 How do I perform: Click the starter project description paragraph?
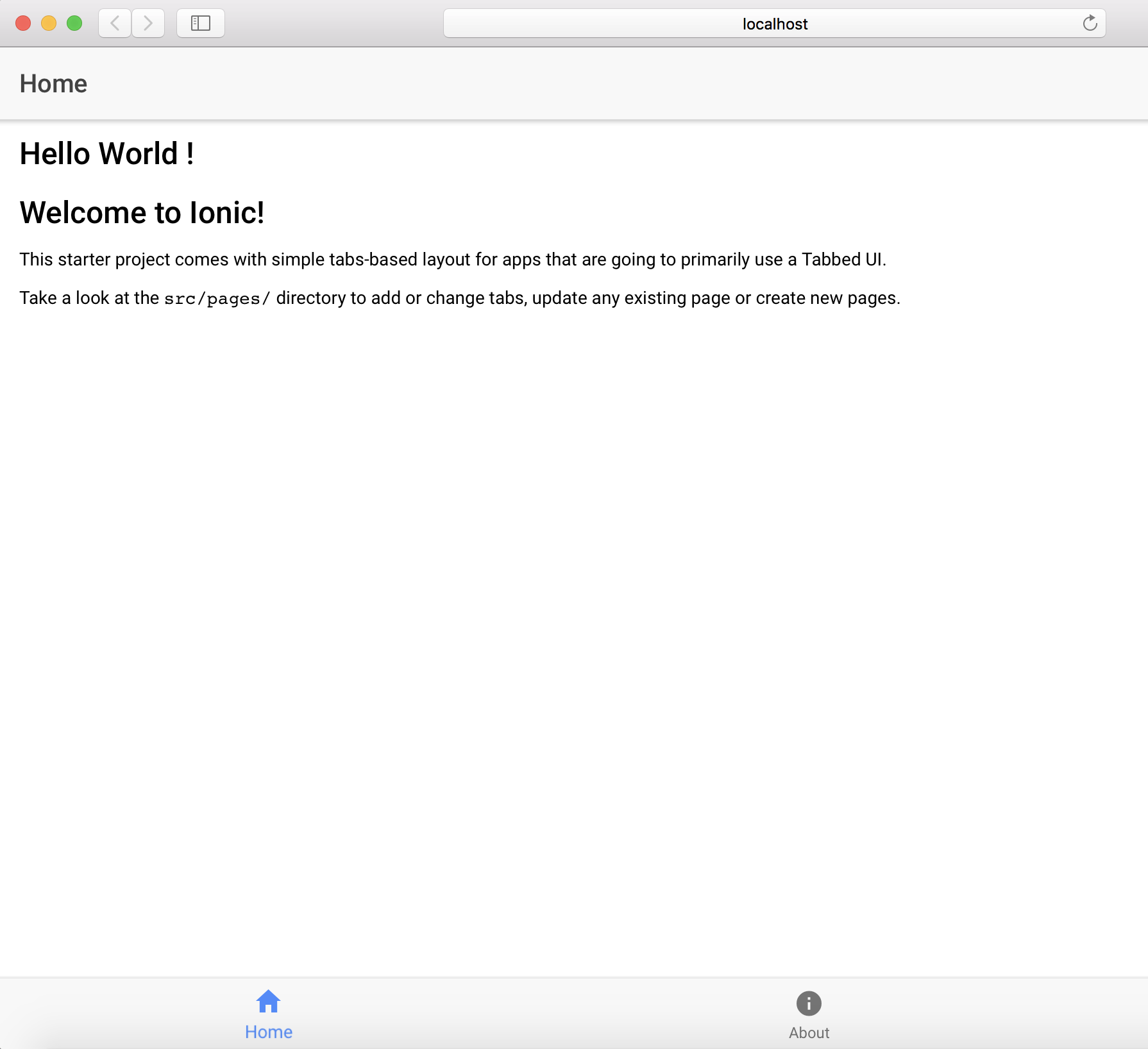click(452, 260)
